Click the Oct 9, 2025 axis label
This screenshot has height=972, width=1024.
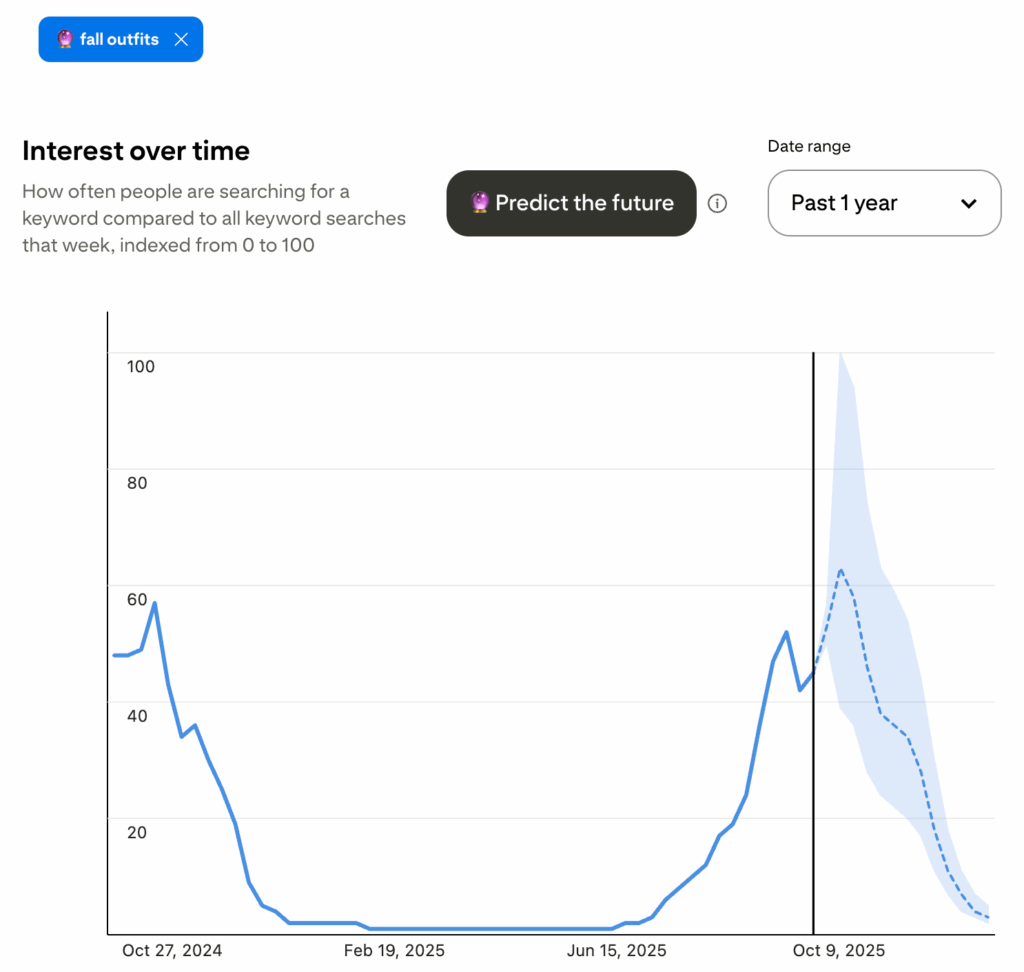point(838,950)
